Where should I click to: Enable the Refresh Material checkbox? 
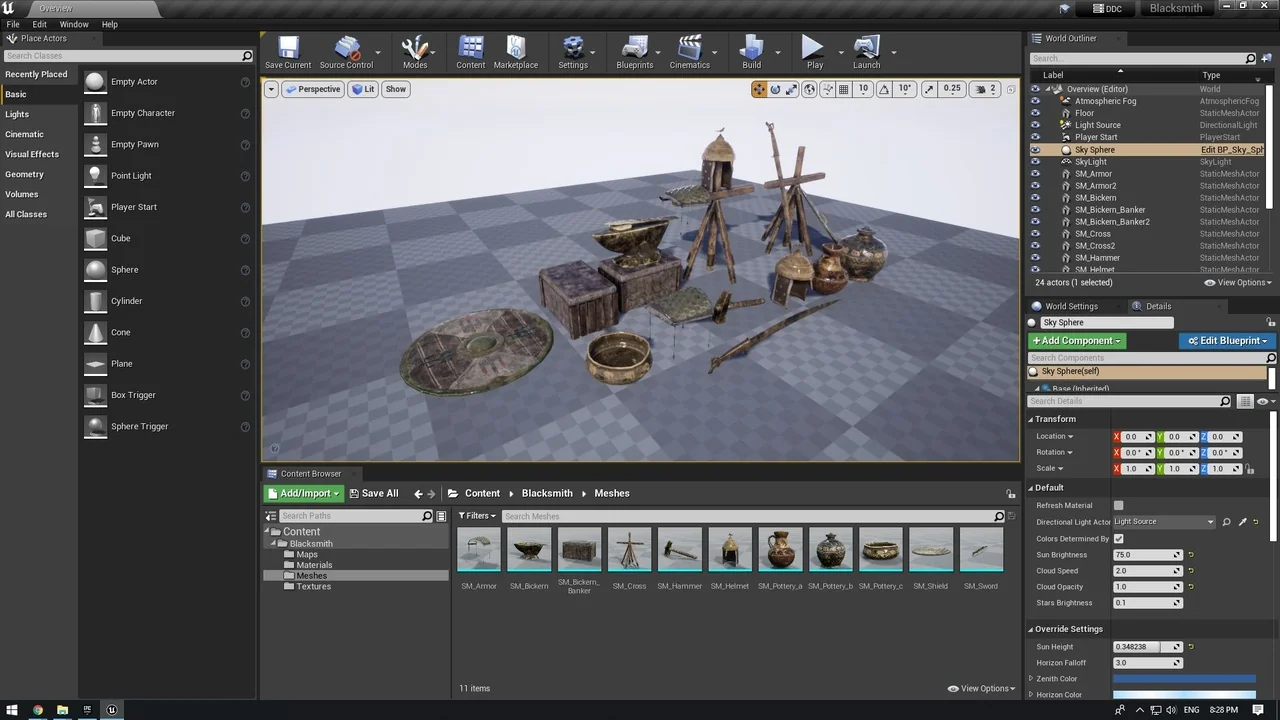click(x=1118, y=506)
